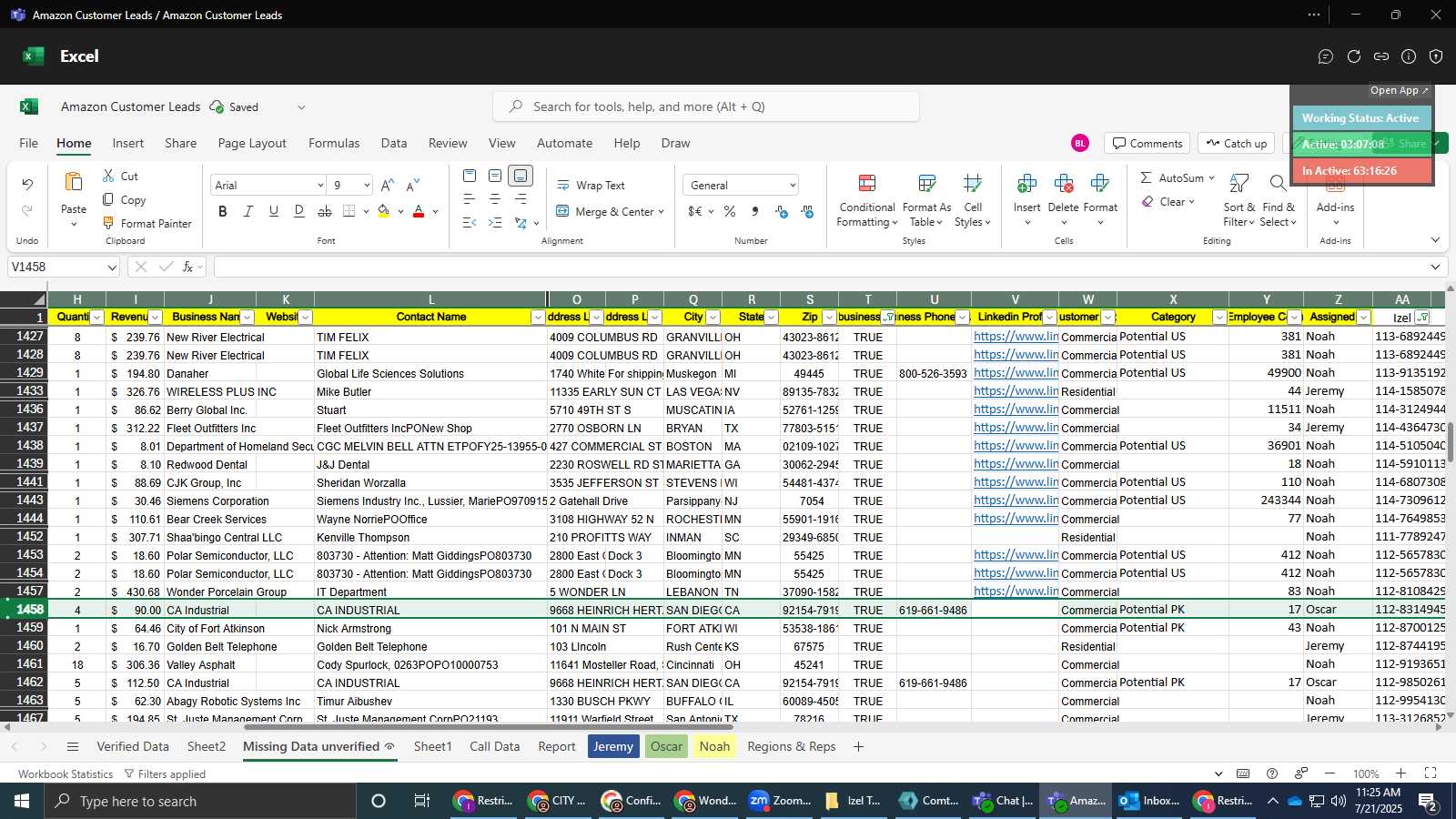Click Windows Start button
1456x819 pixels.
pyautogui.click(x=22, y=801)
